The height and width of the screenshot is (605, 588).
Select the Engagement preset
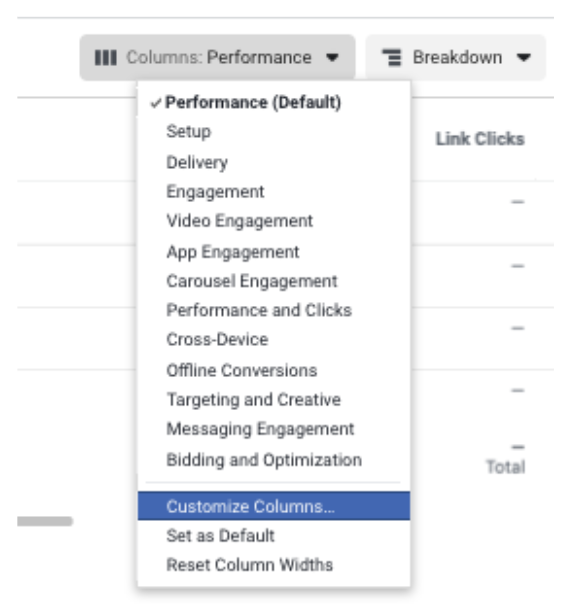(x=274, y=192)
